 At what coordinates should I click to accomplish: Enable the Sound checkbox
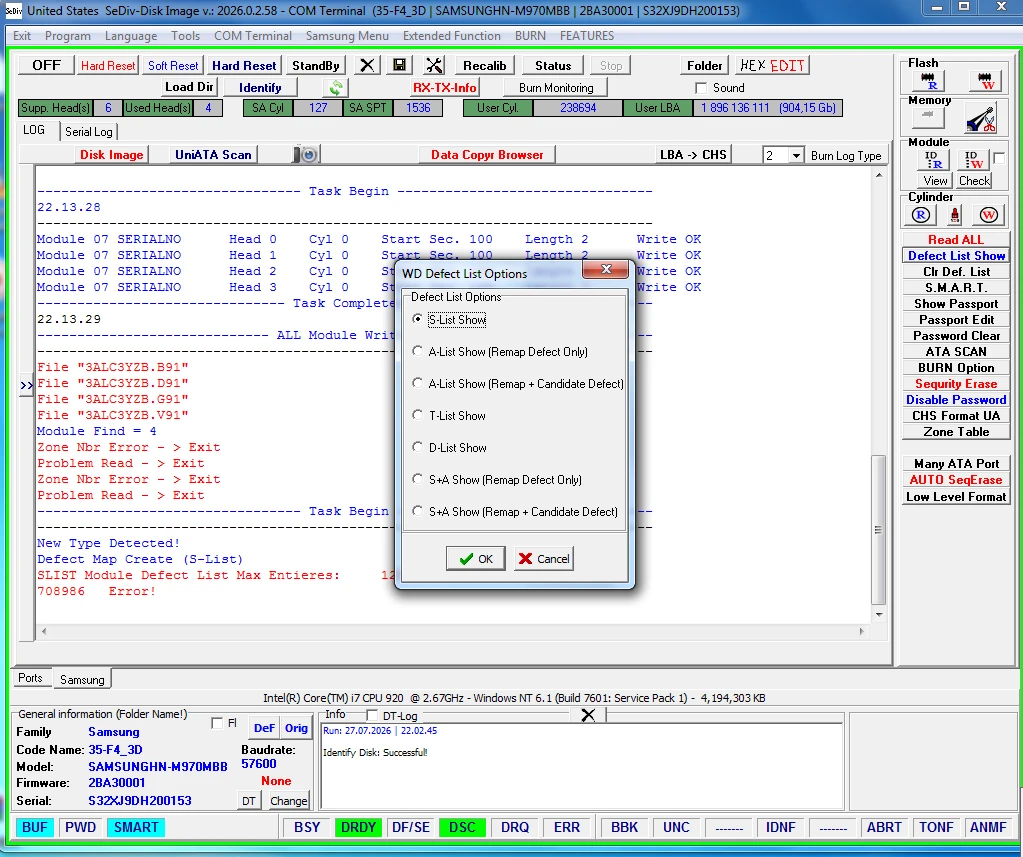click(701, 88)
